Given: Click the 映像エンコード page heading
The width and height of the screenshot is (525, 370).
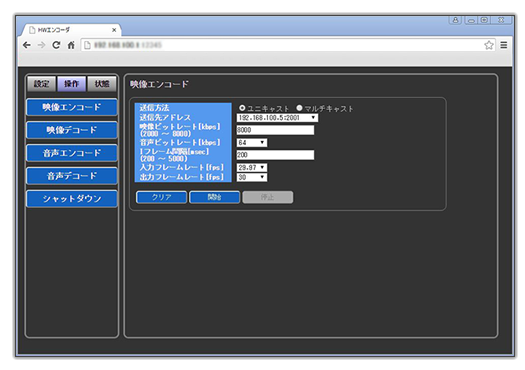Looking at the screenshot, I should coord(159,84).
